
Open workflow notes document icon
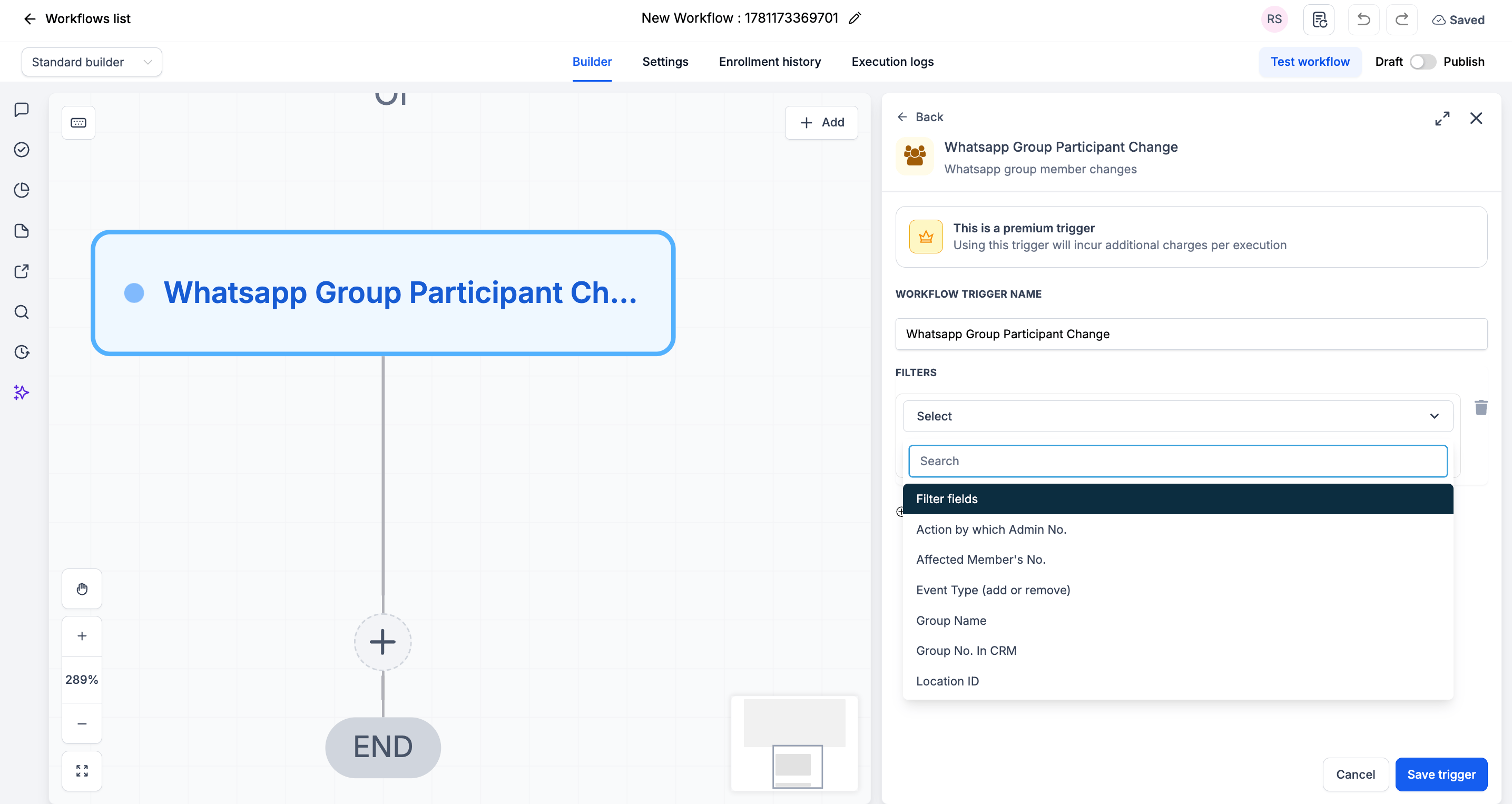(x=1319, y=19)
